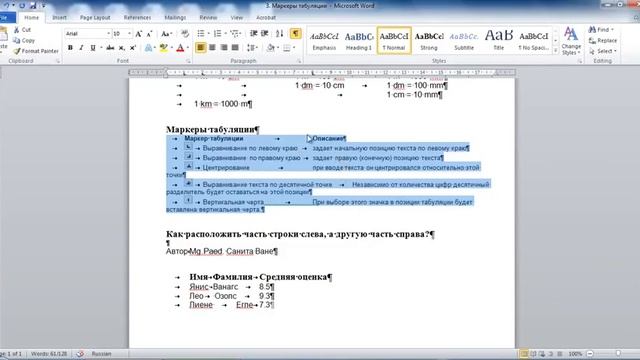Image resolution: width=640 pixels, height=360 pixels.
Task: Switch to the Mailings tab
Action: pyautogui.click(x=175, y=18)
